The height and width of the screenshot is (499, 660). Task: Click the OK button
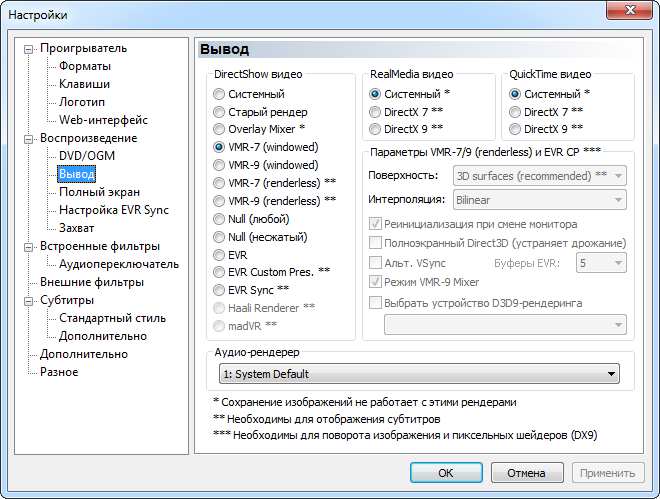[x=446, y=472]
